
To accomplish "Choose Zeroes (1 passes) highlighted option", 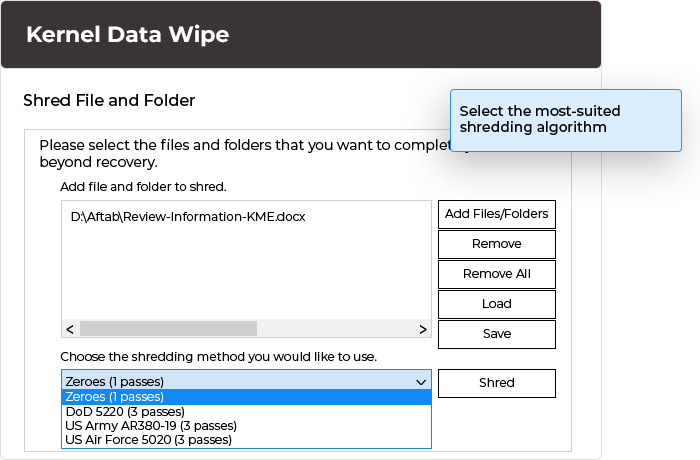I will [x=246, y=397].
